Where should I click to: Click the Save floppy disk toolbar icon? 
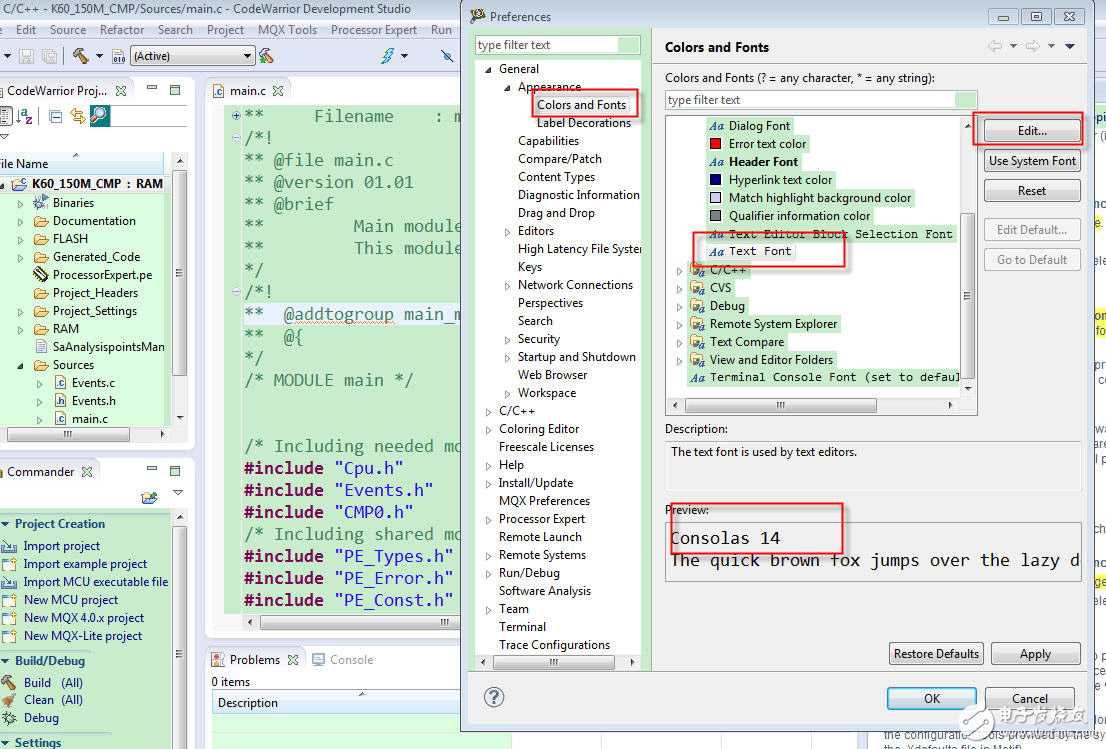[27, 56]
